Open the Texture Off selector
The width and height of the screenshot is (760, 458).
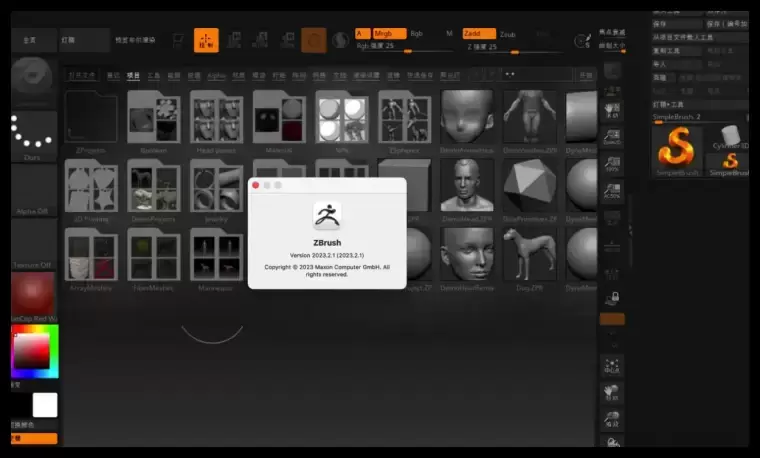click(33, 244)
